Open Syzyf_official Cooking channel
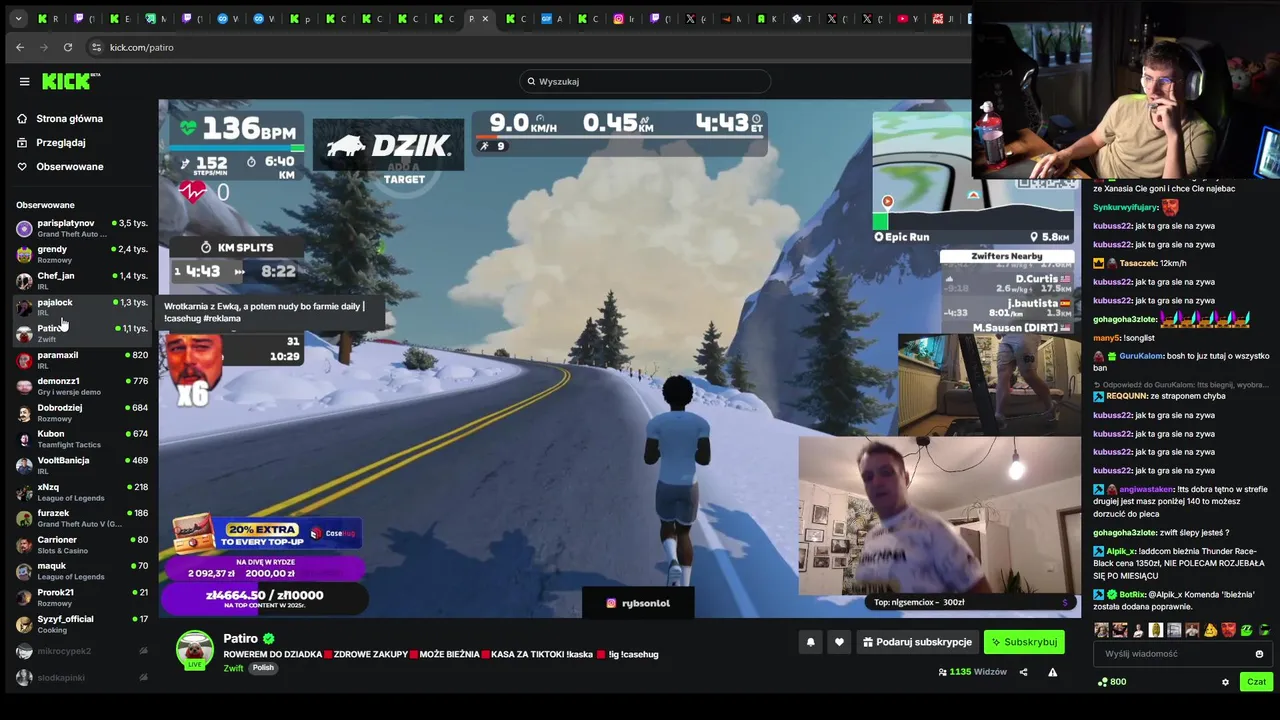The image size is (1280, 720). pyautogui.click(x=80, y=624)
